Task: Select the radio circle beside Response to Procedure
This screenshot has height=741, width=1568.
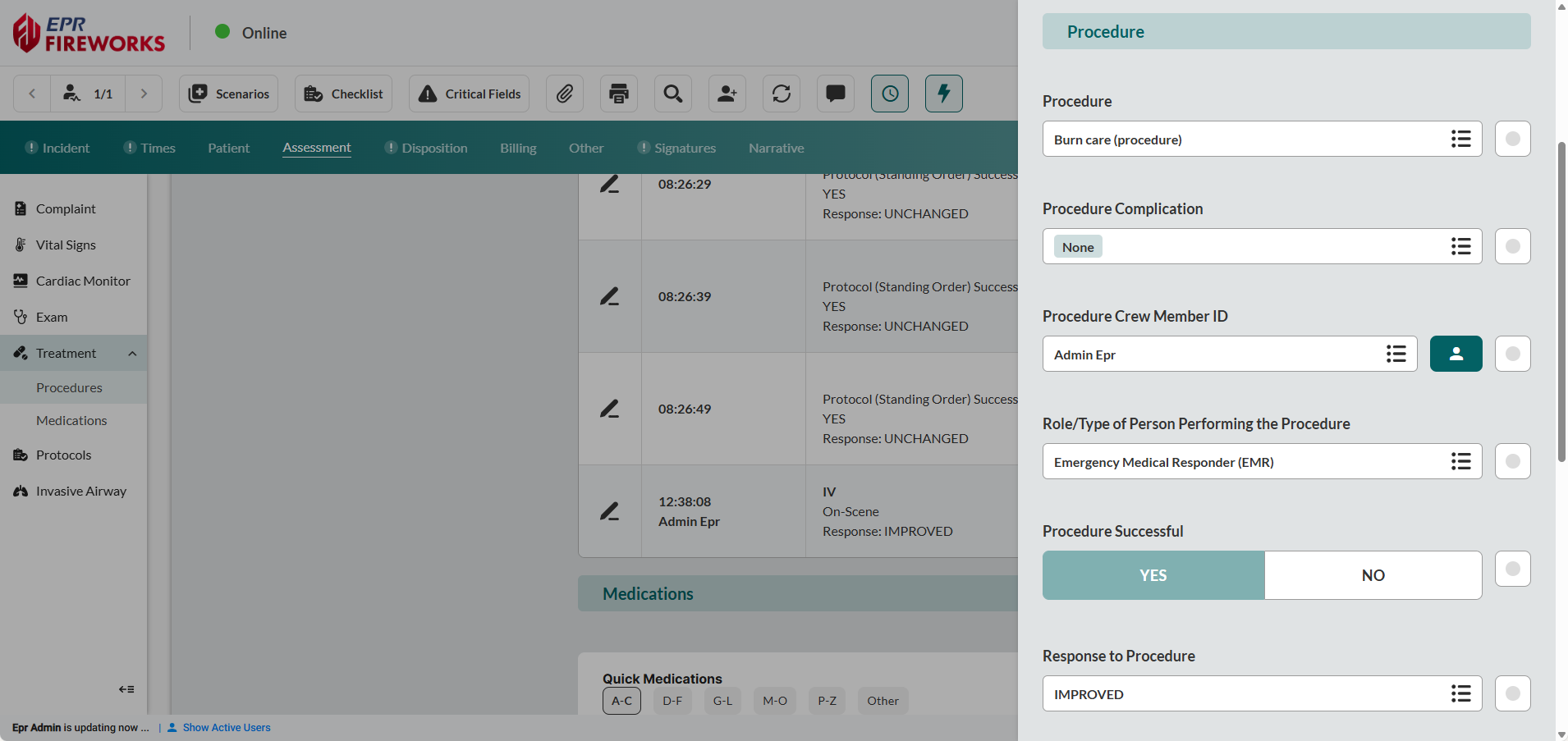Action: click(x=1511, y=693)
